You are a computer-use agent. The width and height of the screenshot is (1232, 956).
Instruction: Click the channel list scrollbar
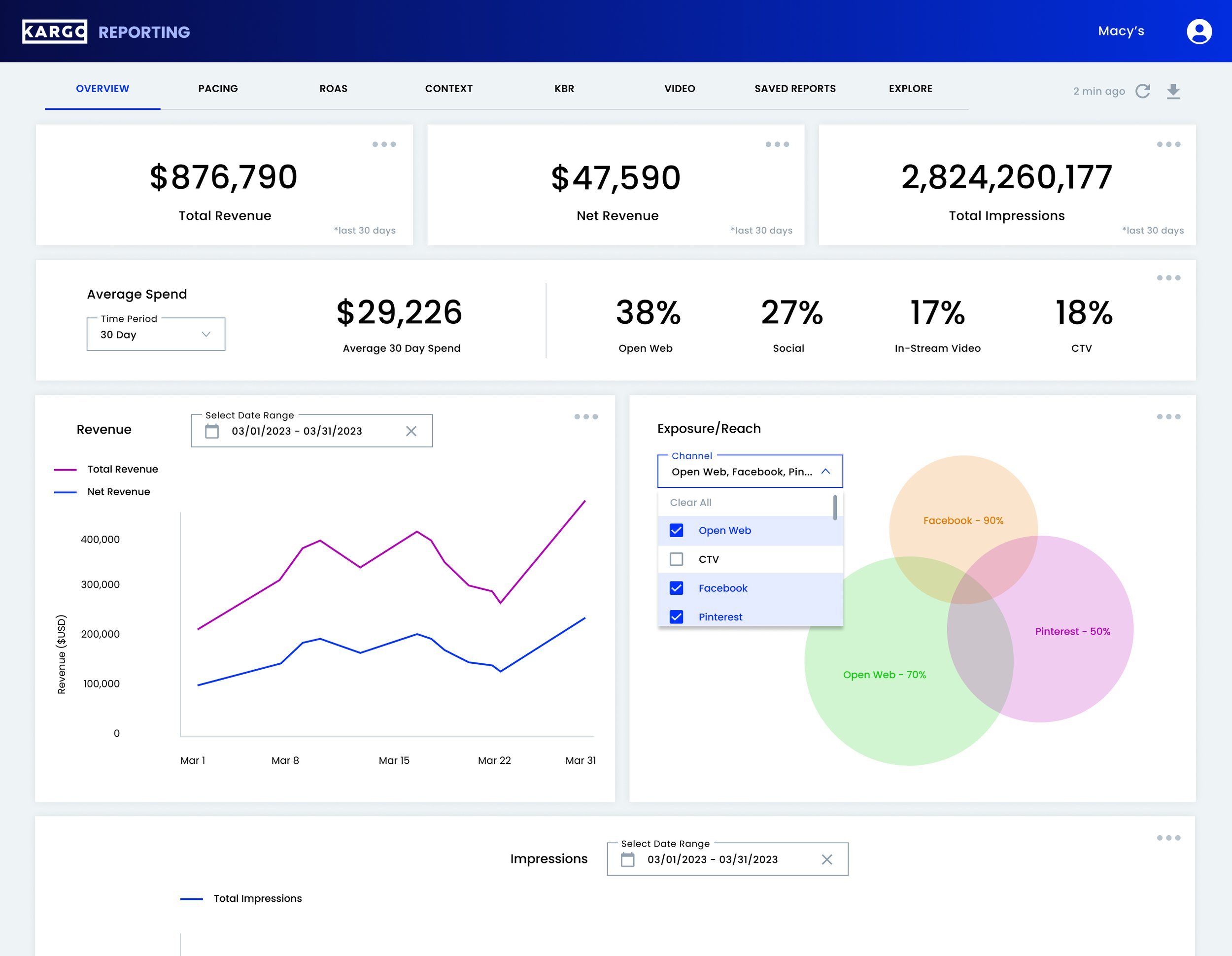pyautogui.click(x=835, y=508)
